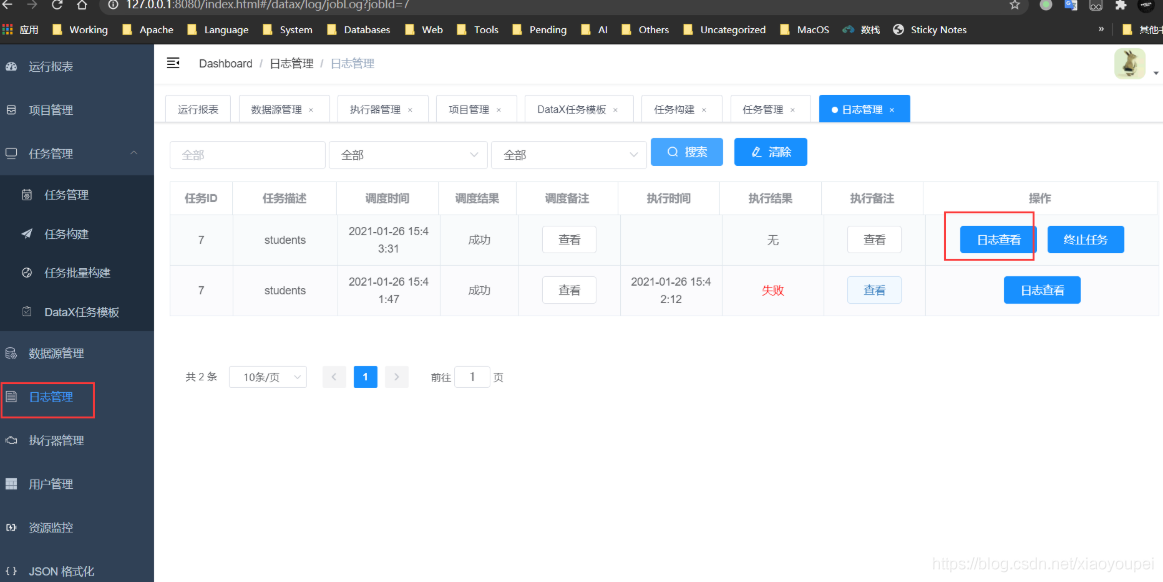Close the 执行器管理 tab

[409, 110]
